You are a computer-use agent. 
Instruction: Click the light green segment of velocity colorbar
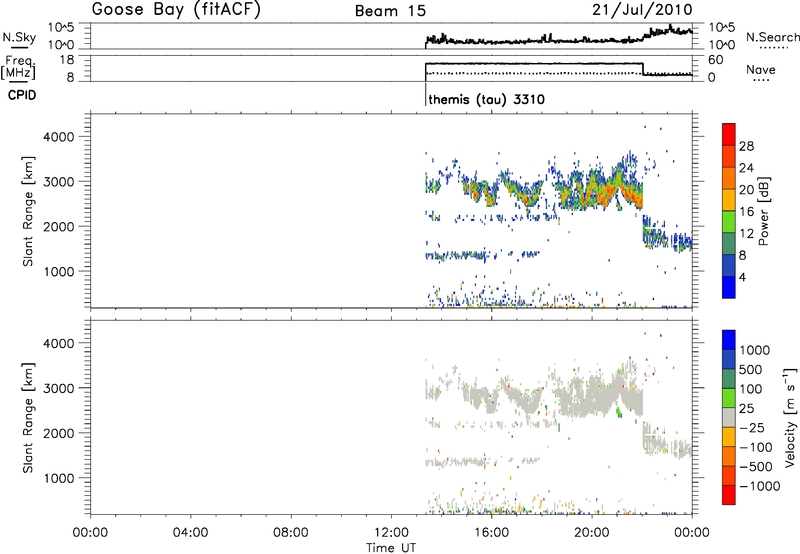pos(729,398)
